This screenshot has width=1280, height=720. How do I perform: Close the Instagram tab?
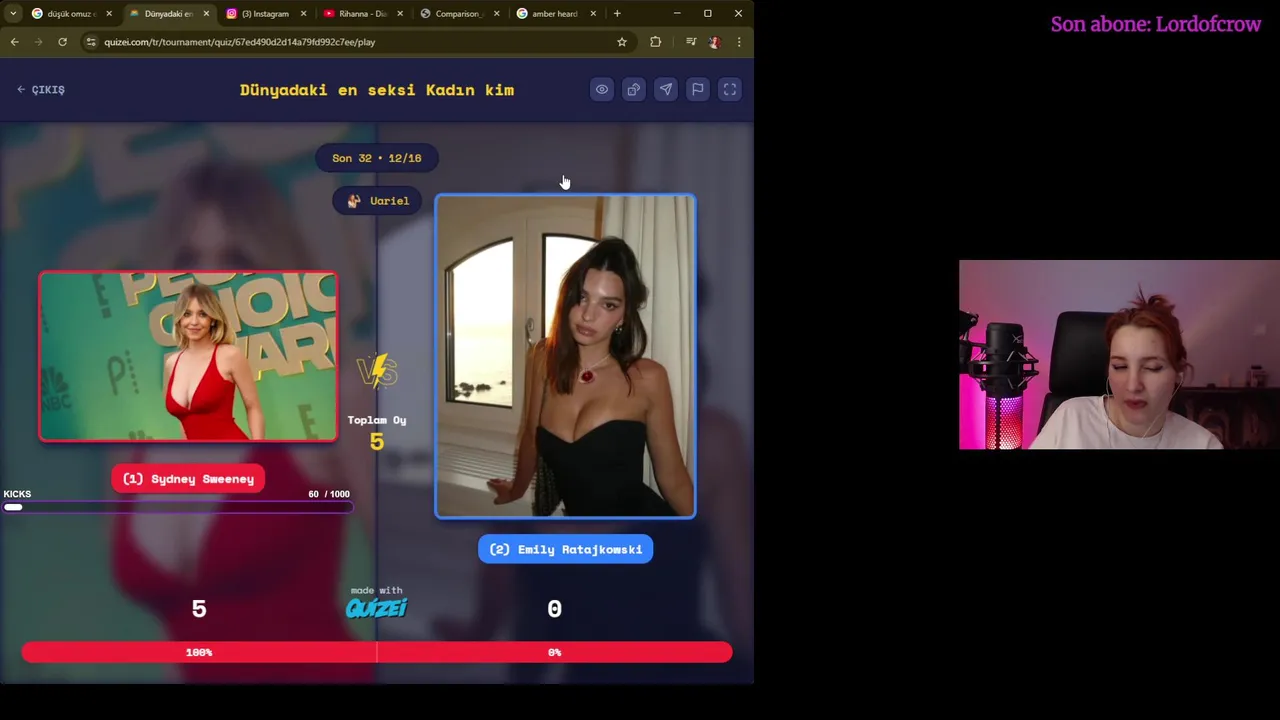click(303, 14)
